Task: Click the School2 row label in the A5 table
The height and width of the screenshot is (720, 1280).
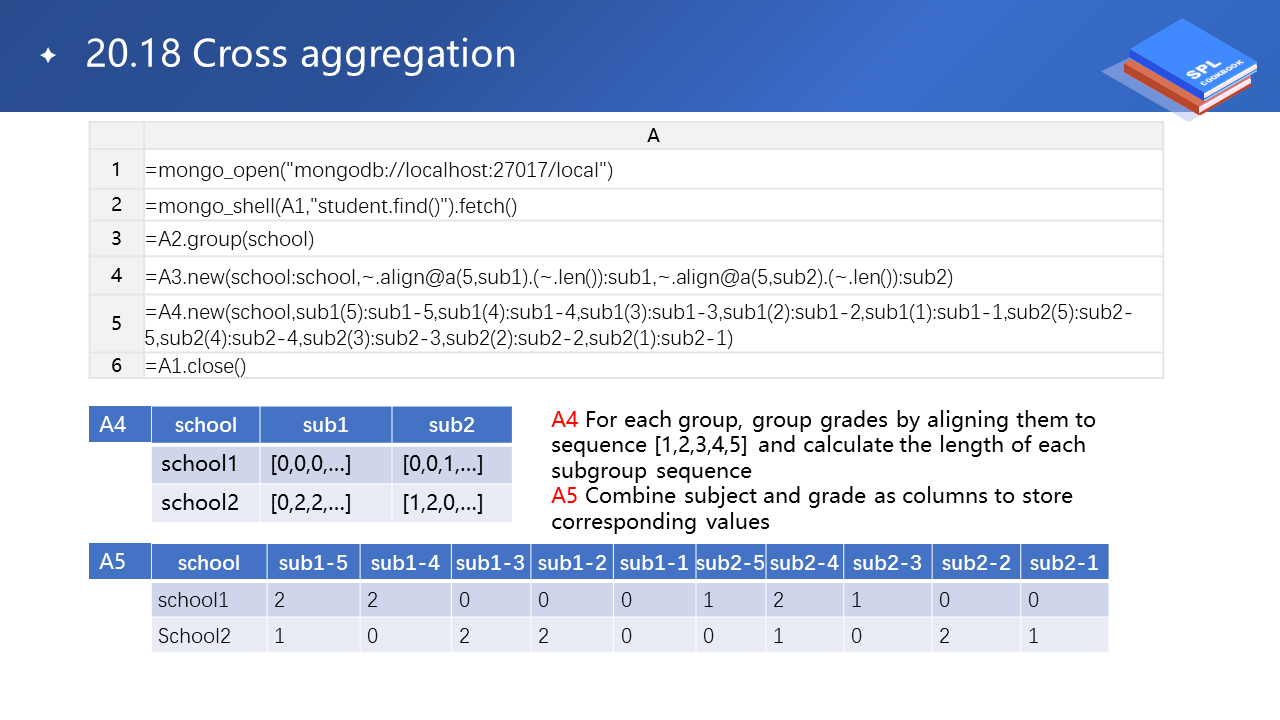Action: 194,635
